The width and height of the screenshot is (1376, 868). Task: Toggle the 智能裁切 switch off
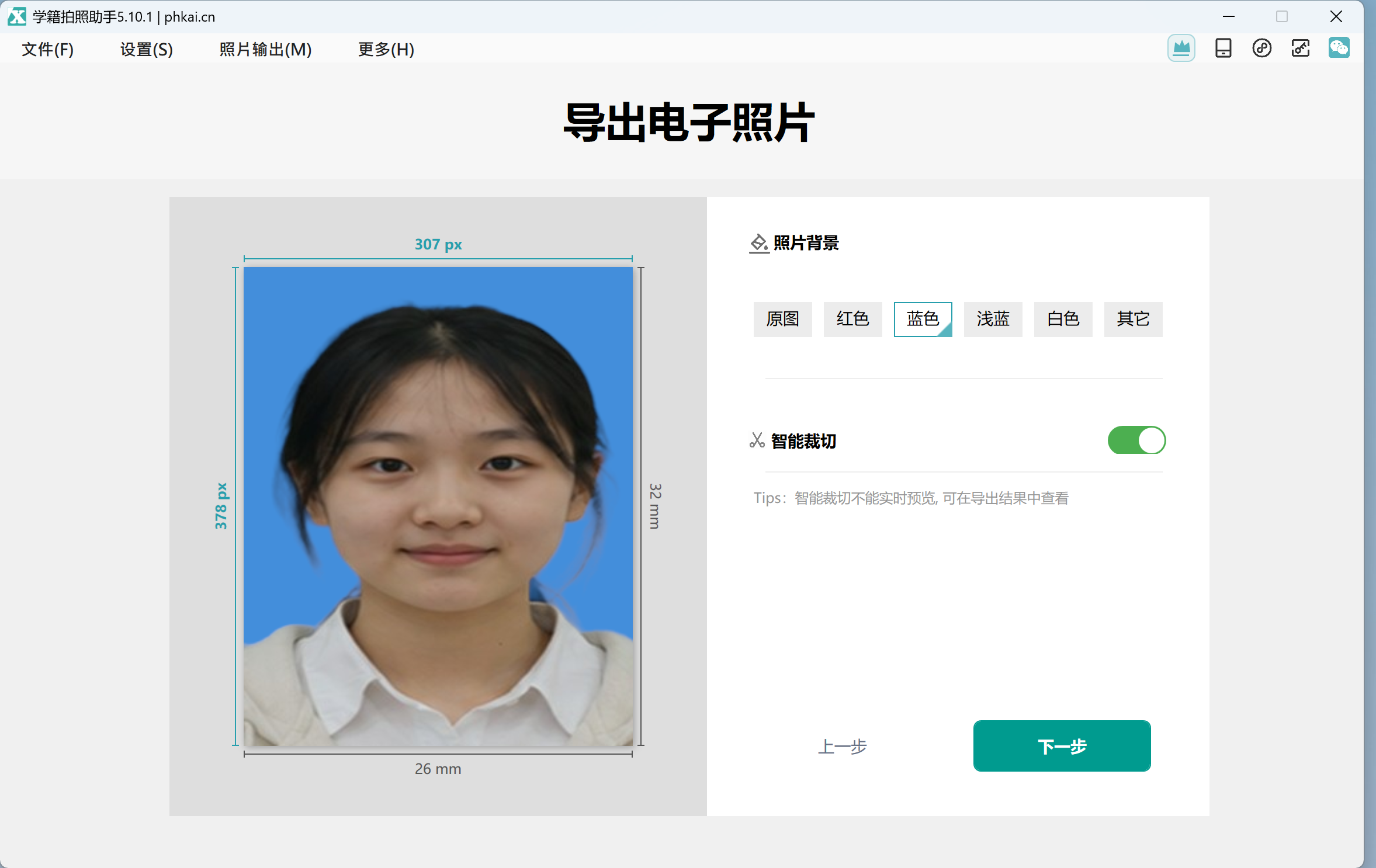tap(1136, 440)
